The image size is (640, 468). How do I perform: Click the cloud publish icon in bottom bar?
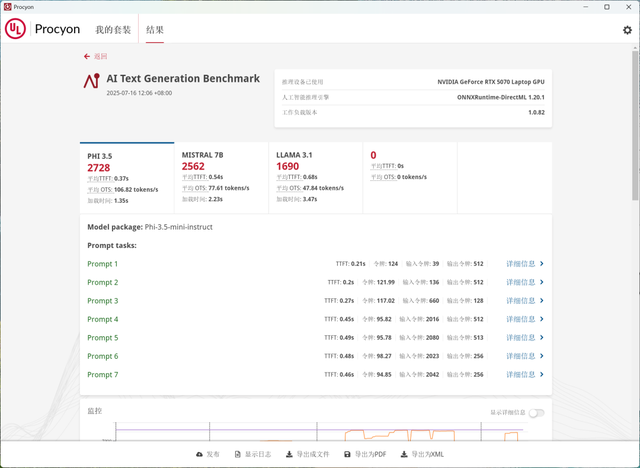pos(199,454)
